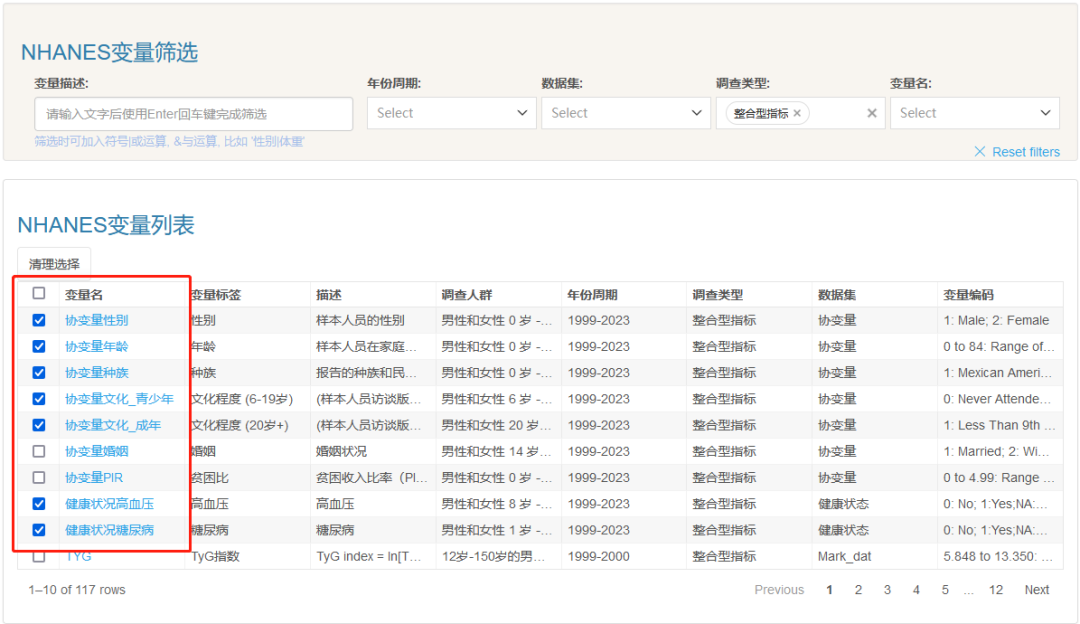Uncheck the 协变量种族 row checkbox

point(39,373)
